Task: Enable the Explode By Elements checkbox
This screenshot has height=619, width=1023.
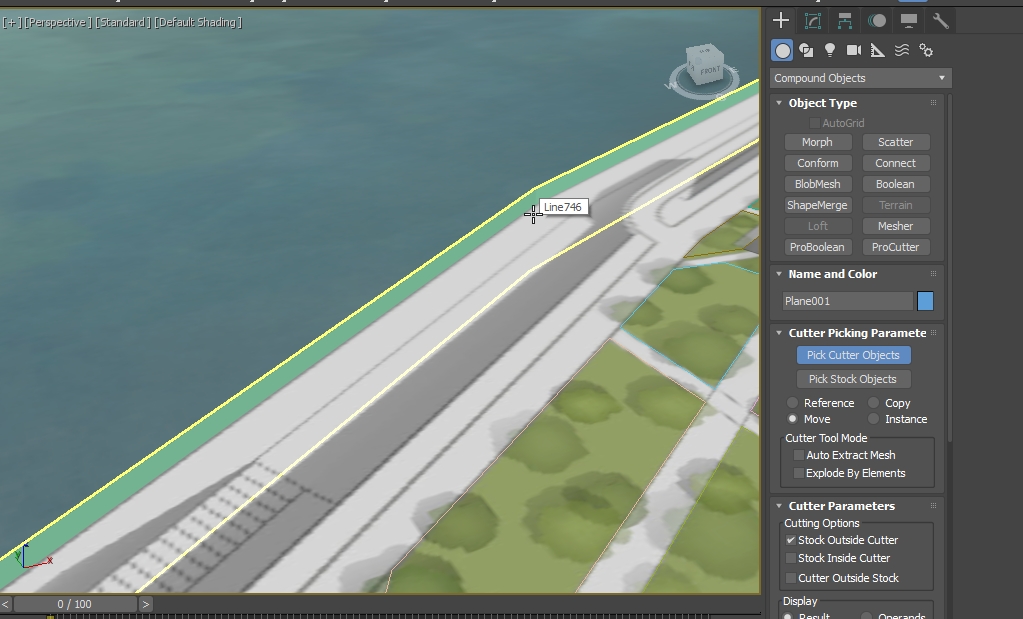Action: coord(798,473)
